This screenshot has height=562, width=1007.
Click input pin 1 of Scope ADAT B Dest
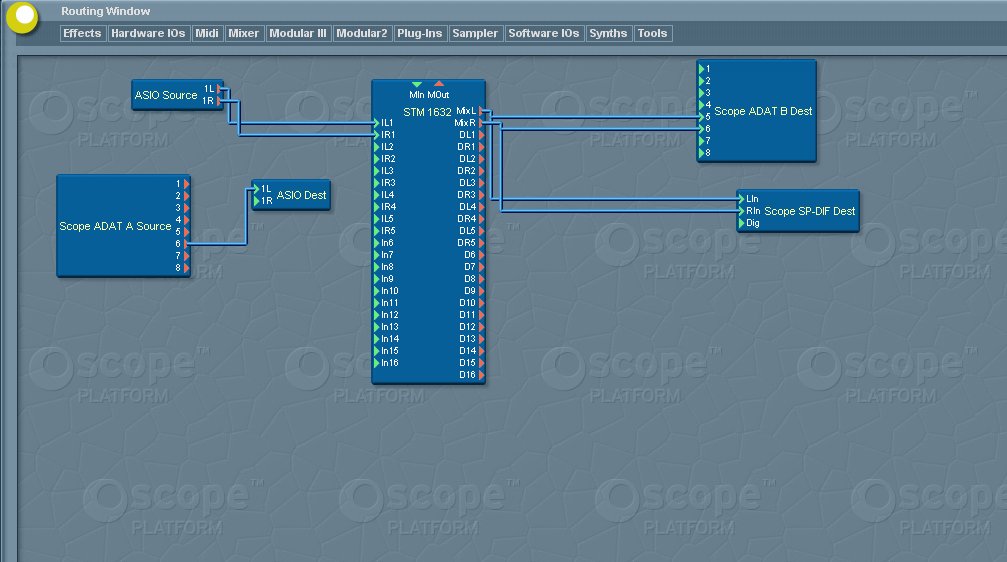coord(702,69)
